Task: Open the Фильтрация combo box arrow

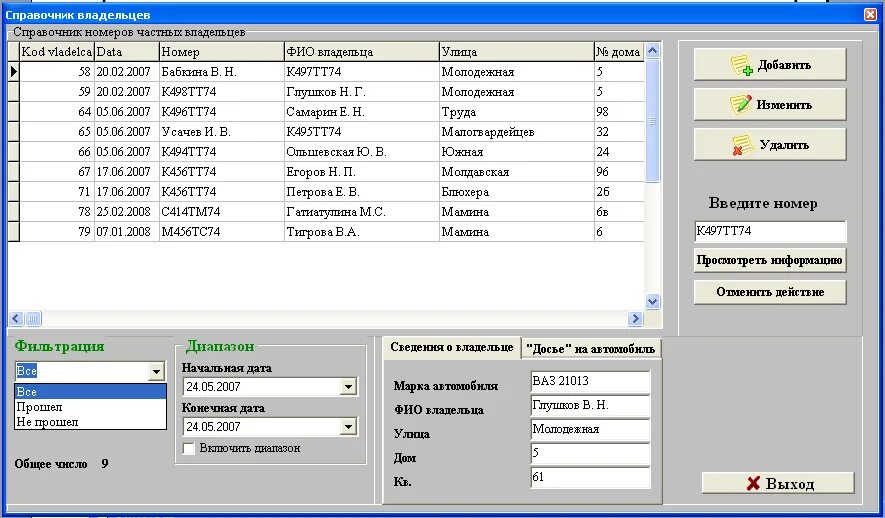Action: [x=156, y=371]
